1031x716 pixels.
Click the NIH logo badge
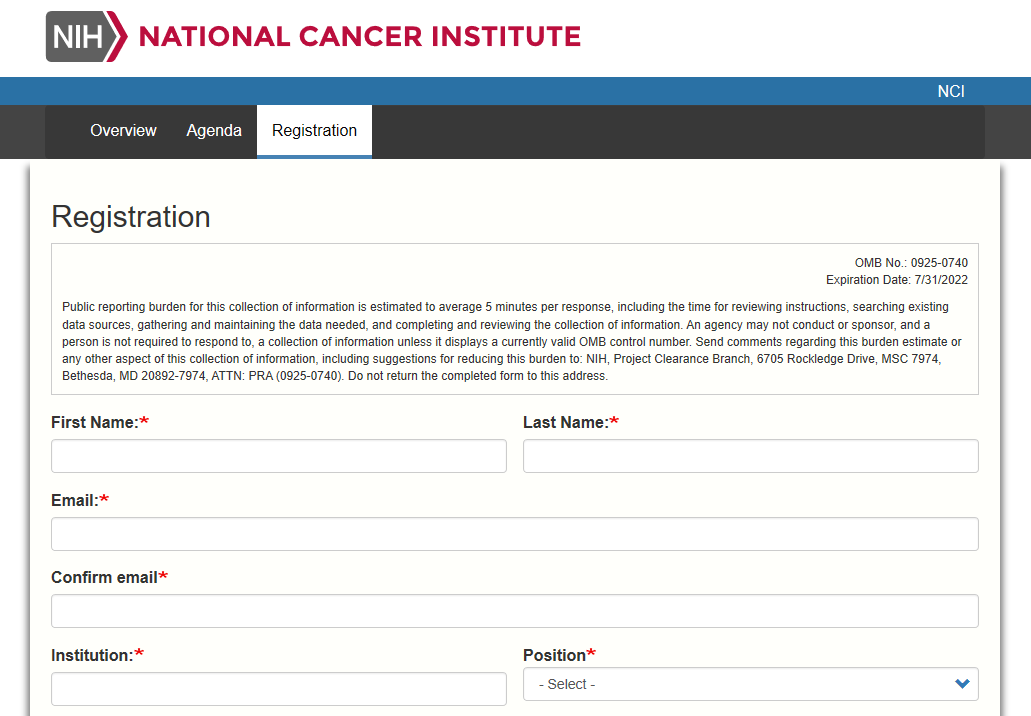86,37
